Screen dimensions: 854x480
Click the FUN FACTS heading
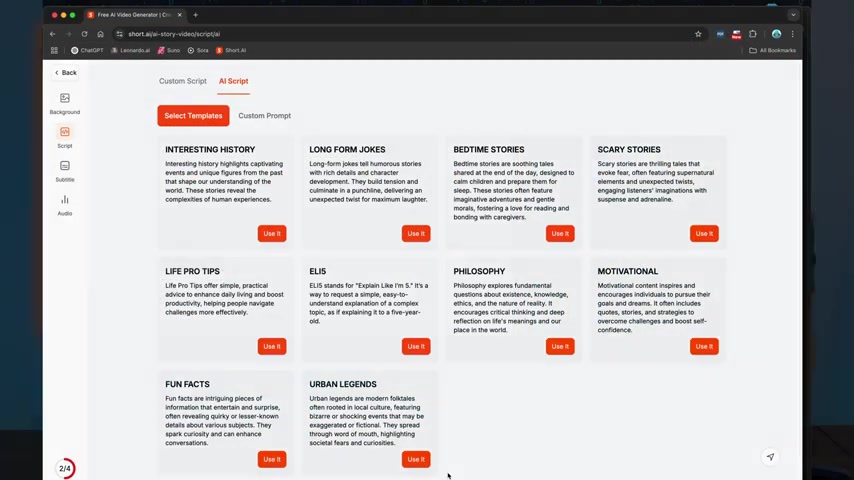[187, 384]
